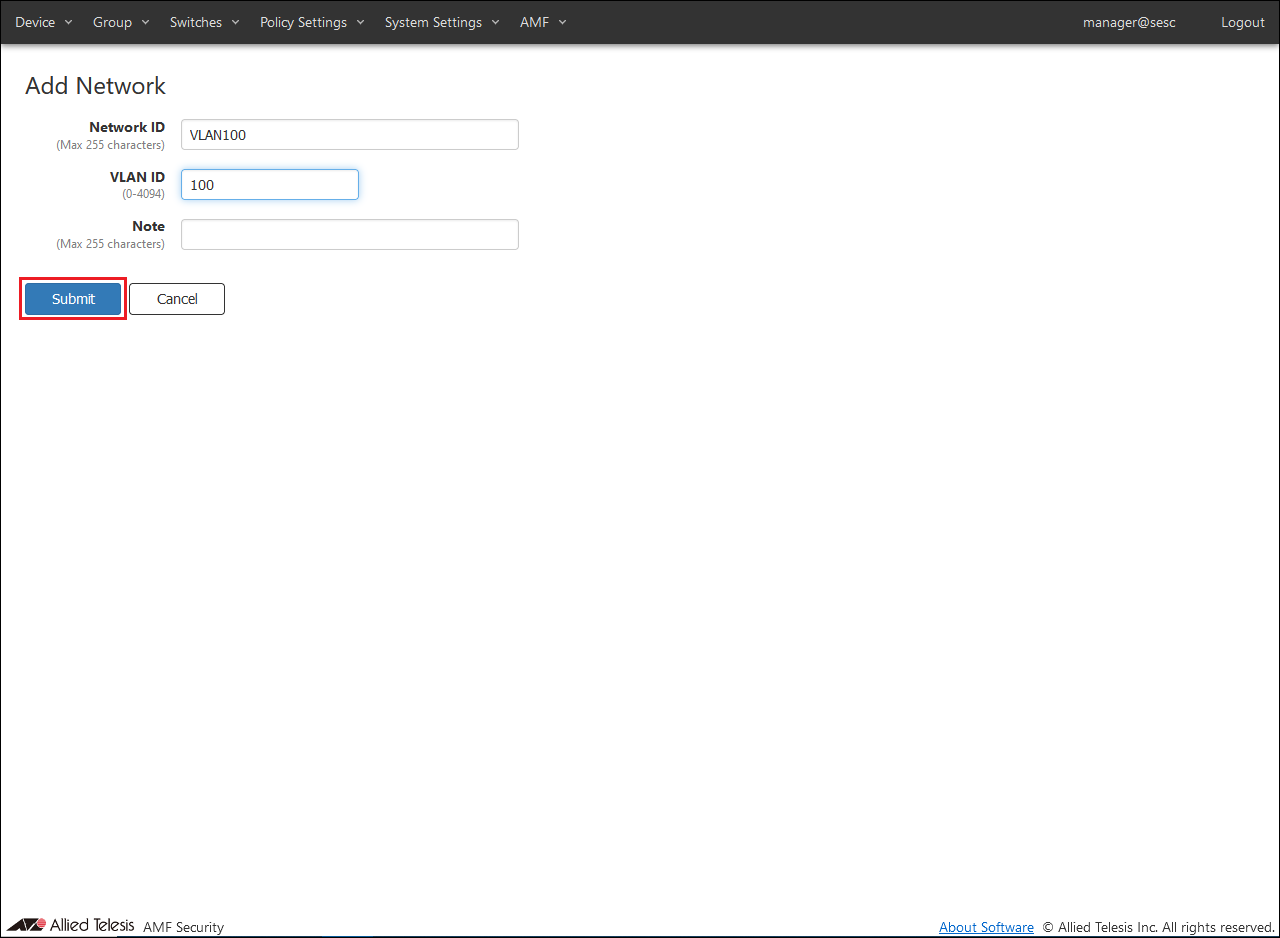Expand the System Settings dropdown arrow
Viewport: 1280px width, 938px height.
pyautogui.click(x=495, y=22)
